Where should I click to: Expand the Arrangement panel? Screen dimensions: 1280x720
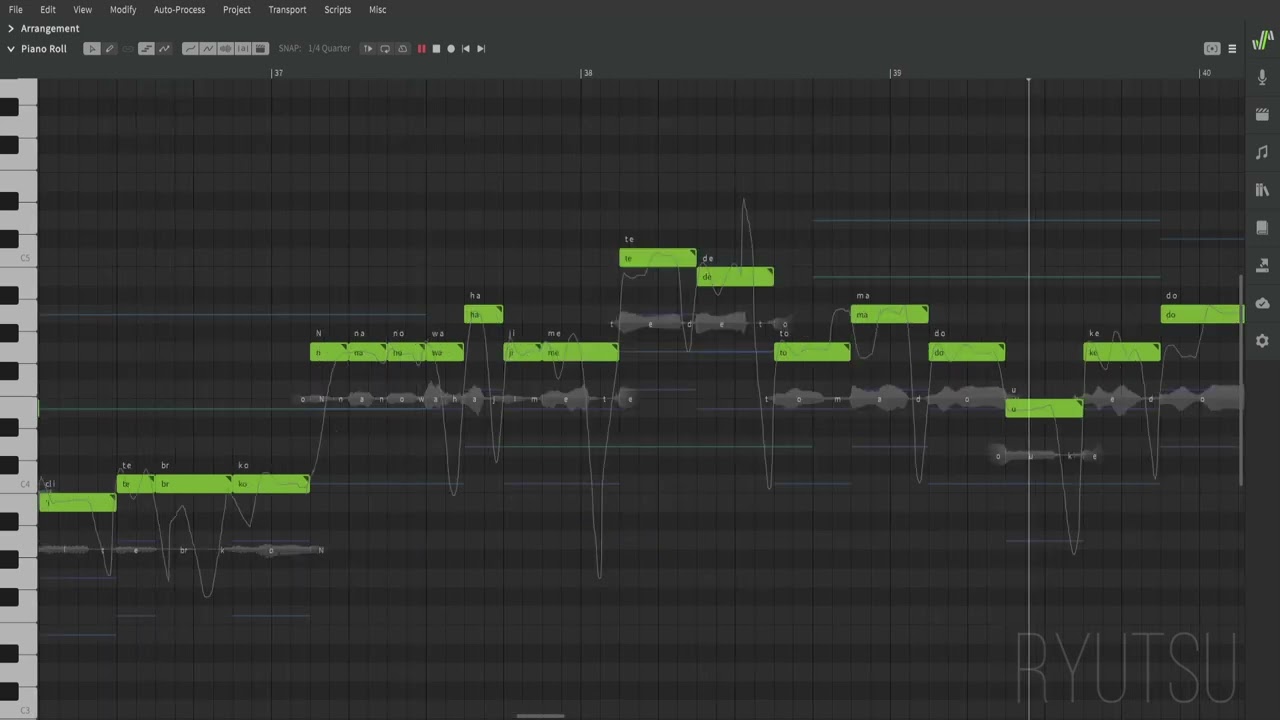click(11, 28)
